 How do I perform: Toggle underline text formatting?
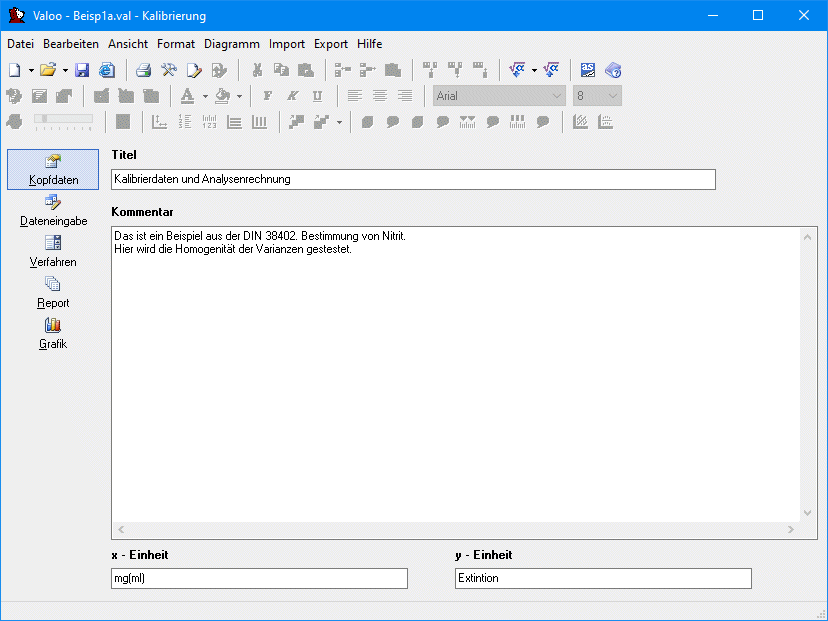coord(317,96)
